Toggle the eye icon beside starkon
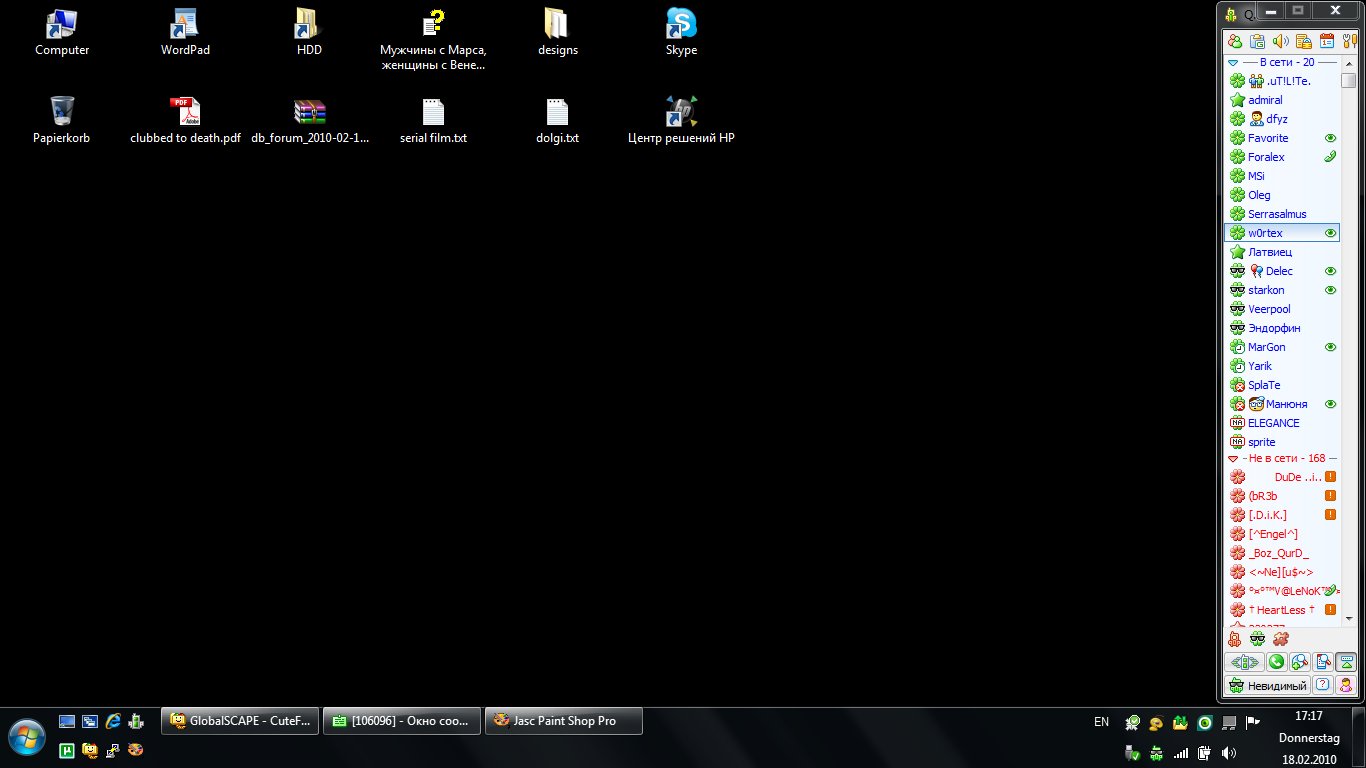The image size is (1366, 768). (x=1330, y=290)
